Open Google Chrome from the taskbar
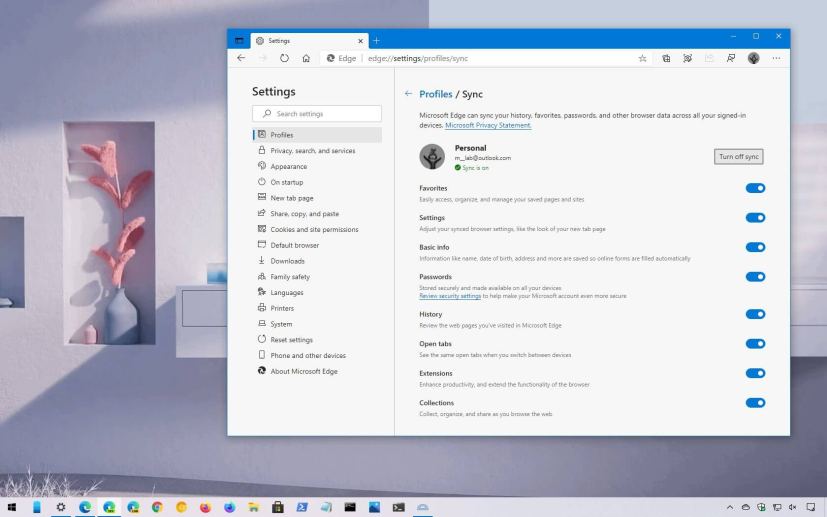 pos(157,508)
